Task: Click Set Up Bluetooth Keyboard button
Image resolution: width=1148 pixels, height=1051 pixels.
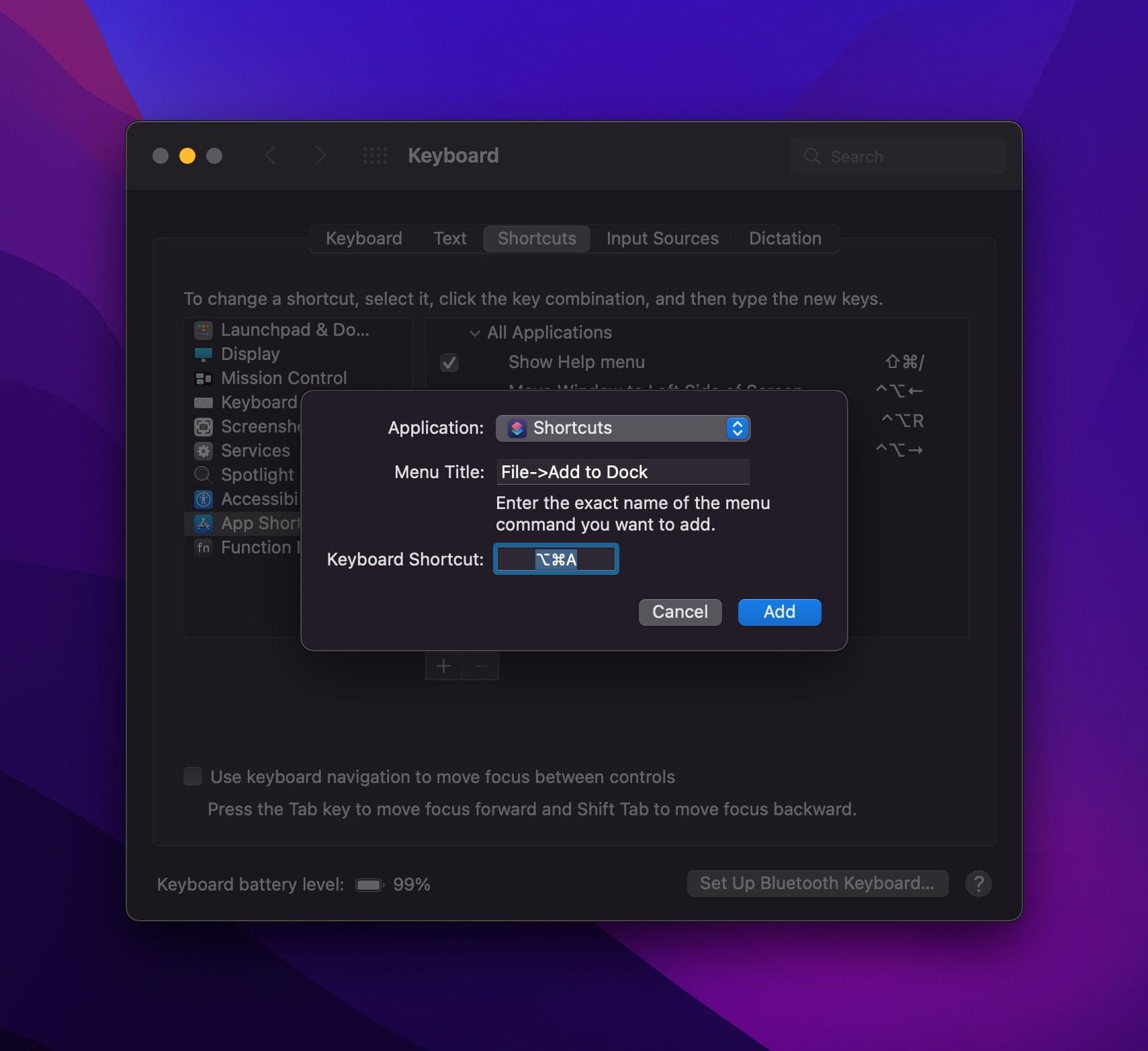Action: pyautogui.click(x=818, y=883)
